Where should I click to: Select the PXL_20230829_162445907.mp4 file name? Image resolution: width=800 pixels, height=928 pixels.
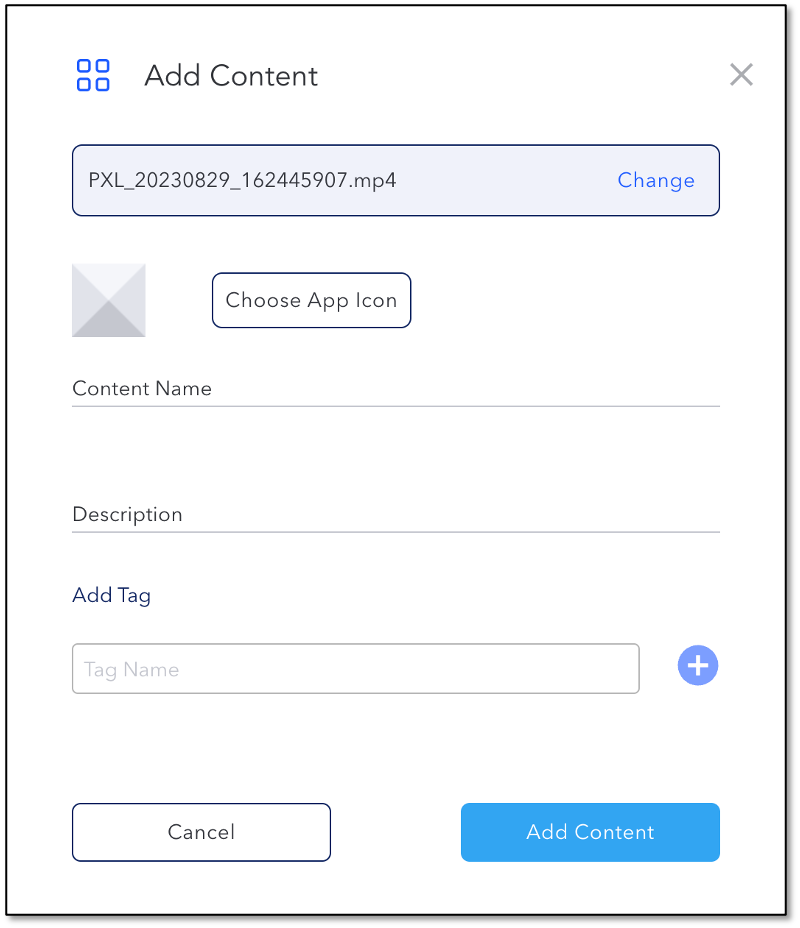click(242, 180)
